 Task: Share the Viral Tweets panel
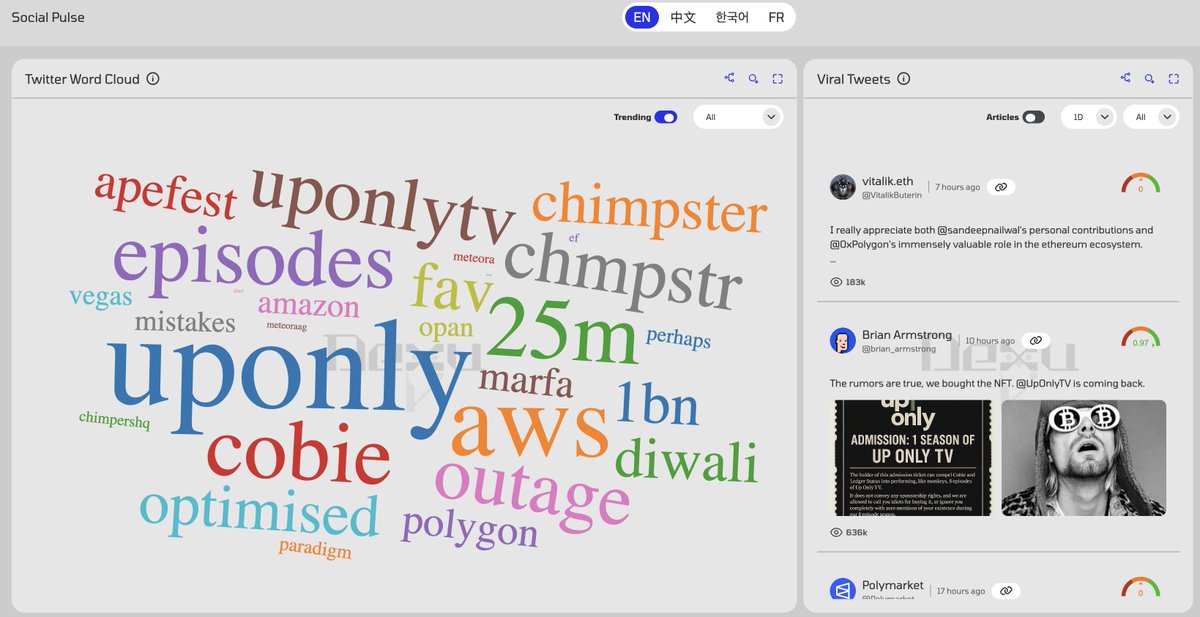1125,78
